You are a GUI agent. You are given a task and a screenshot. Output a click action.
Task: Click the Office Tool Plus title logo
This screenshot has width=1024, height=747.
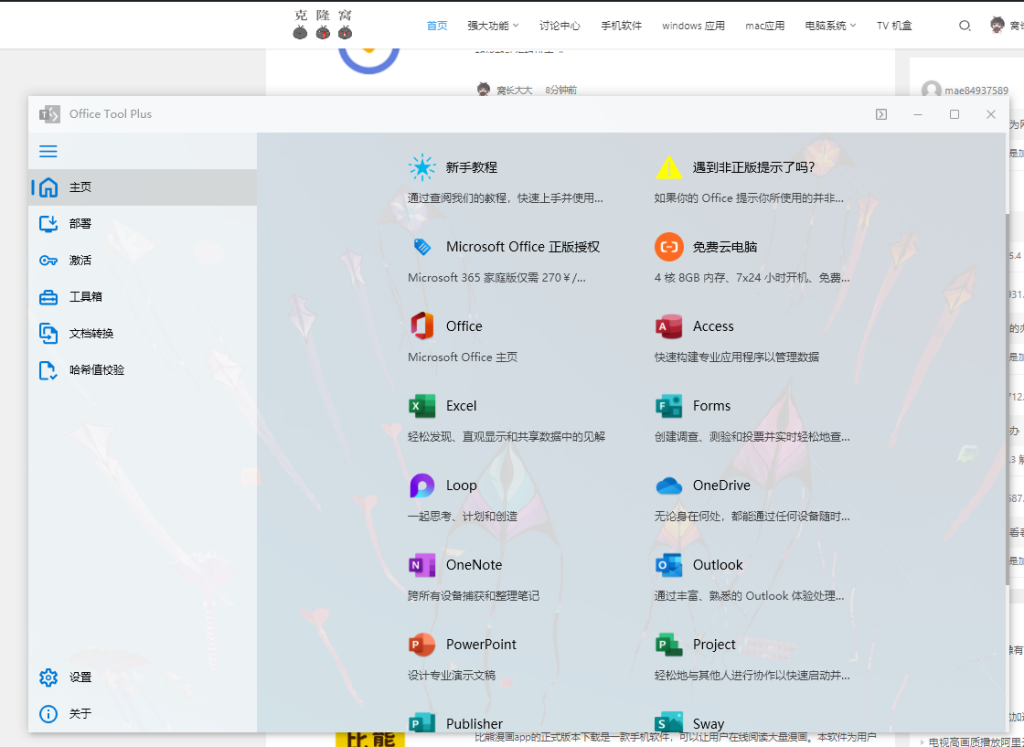[50, 114]
